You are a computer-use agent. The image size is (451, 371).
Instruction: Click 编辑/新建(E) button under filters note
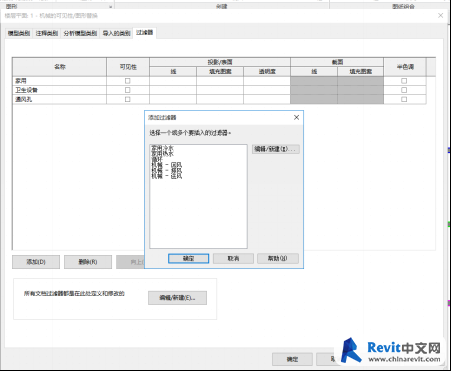tap(177, 298)
